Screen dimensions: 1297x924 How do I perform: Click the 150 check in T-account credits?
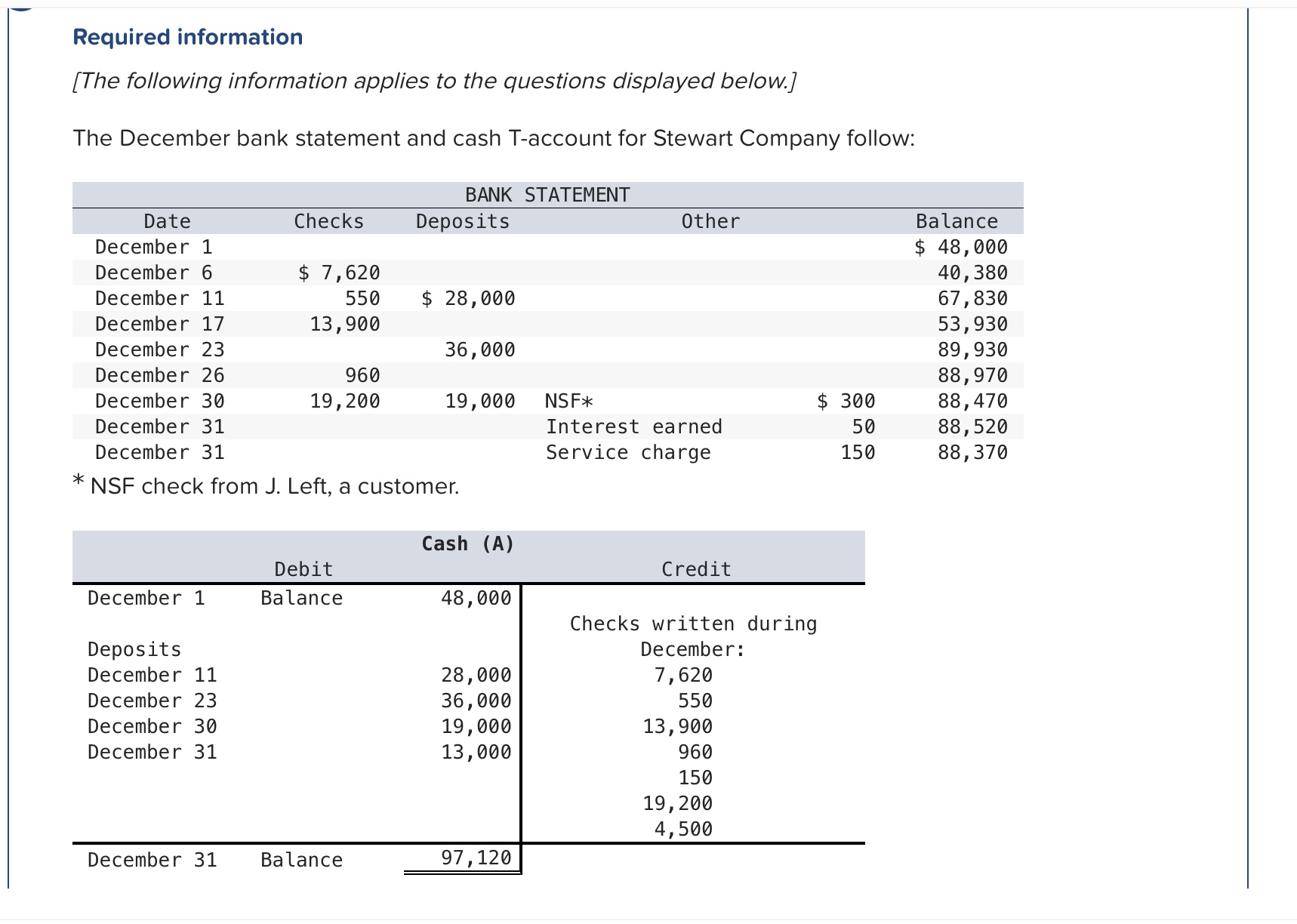point(695,778)
